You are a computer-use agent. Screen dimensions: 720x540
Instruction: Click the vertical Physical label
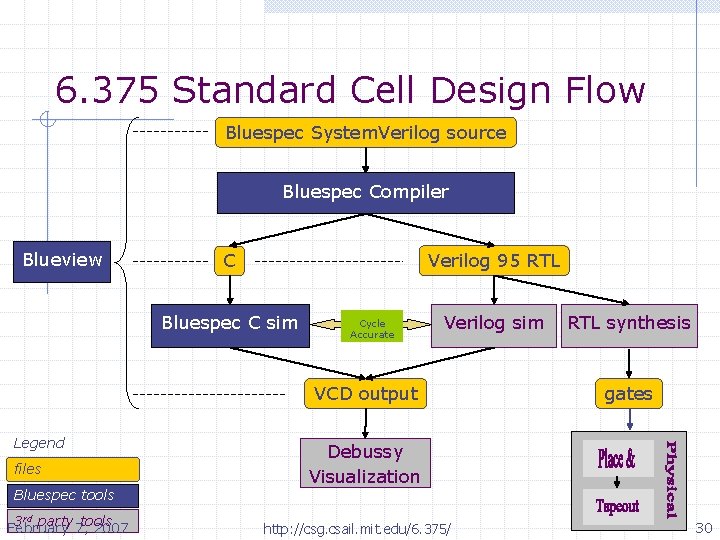click(x=671, y=480)
